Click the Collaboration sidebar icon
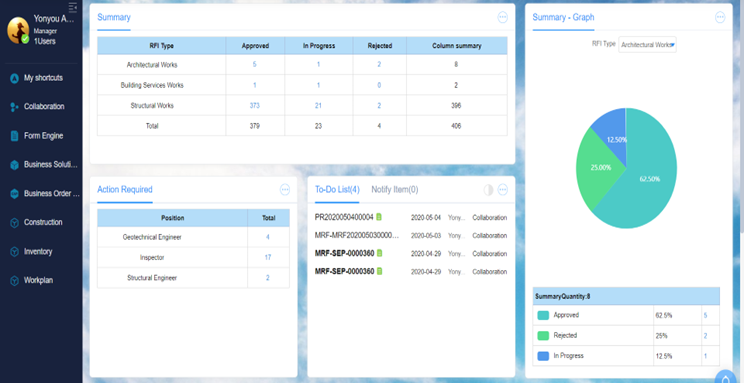 coord(14,107)
